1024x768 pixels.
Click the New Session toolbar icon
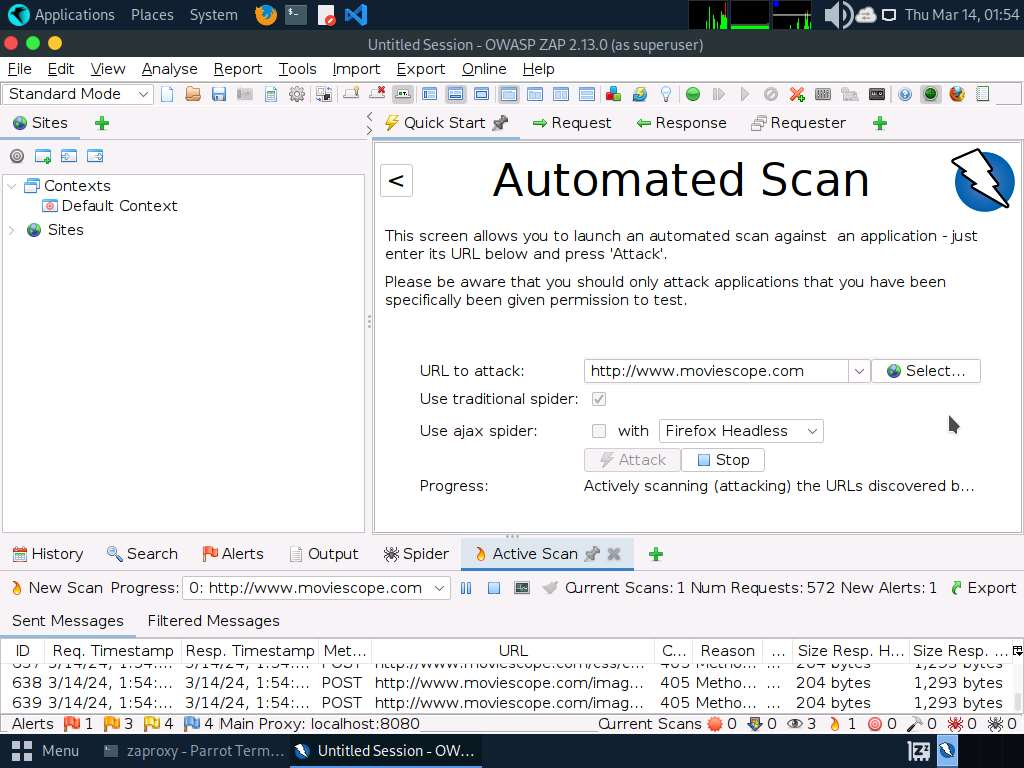coord(167,94)
